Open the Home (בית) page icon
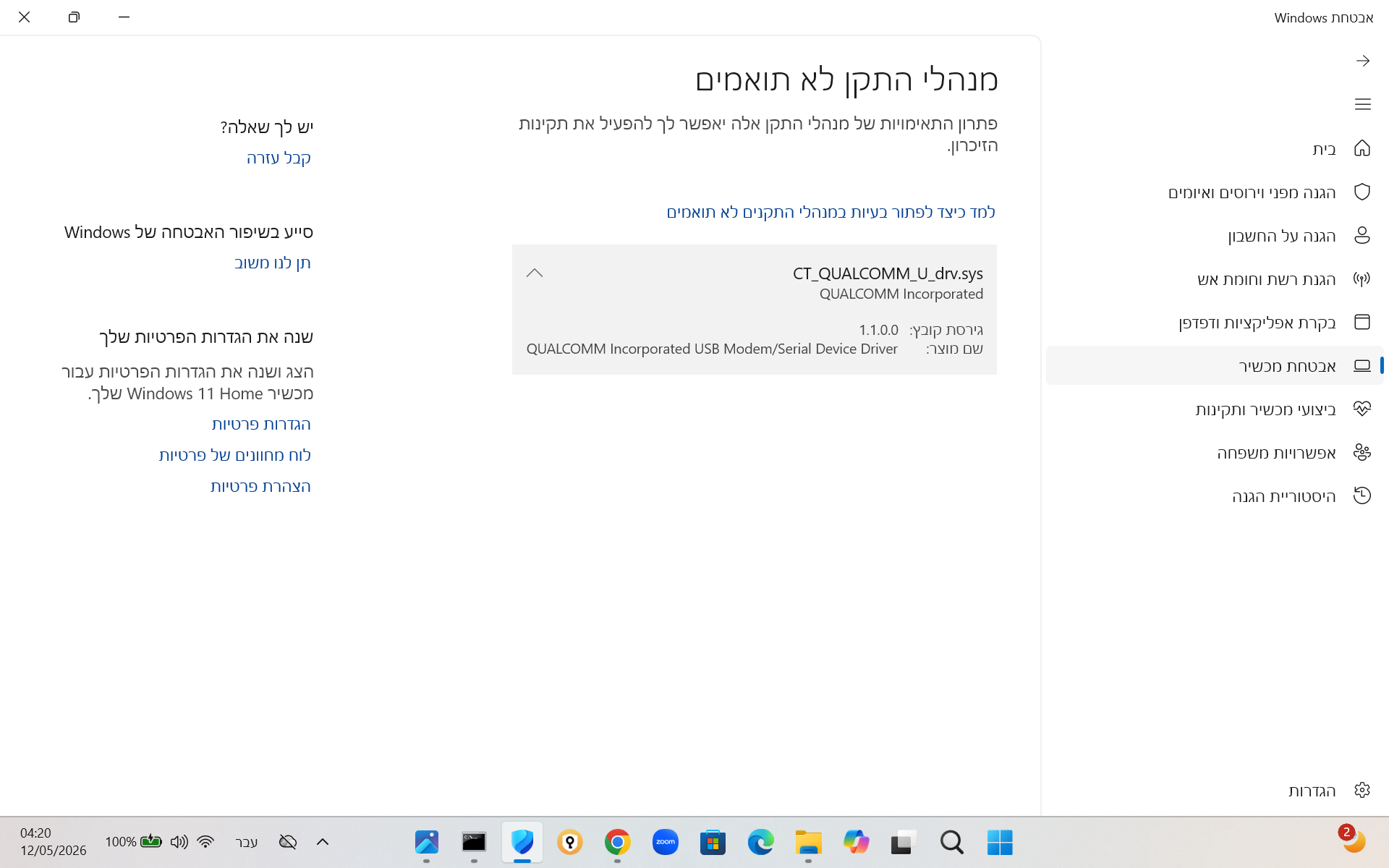The image size is (1389, 868). coord(1362,148)
